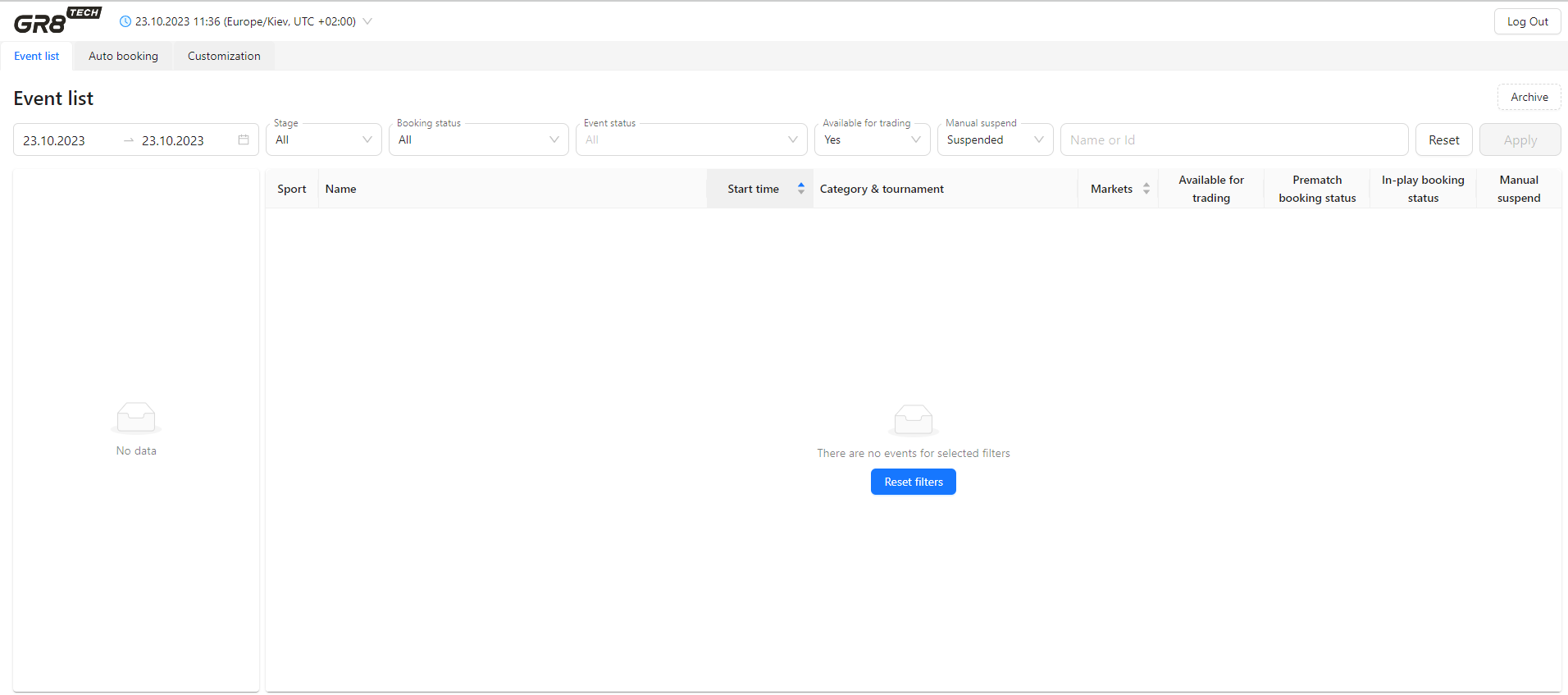The height and width of the screenshot is (695, 1568).
Task: Switch to the Event list tab
Action: [37, 56]
